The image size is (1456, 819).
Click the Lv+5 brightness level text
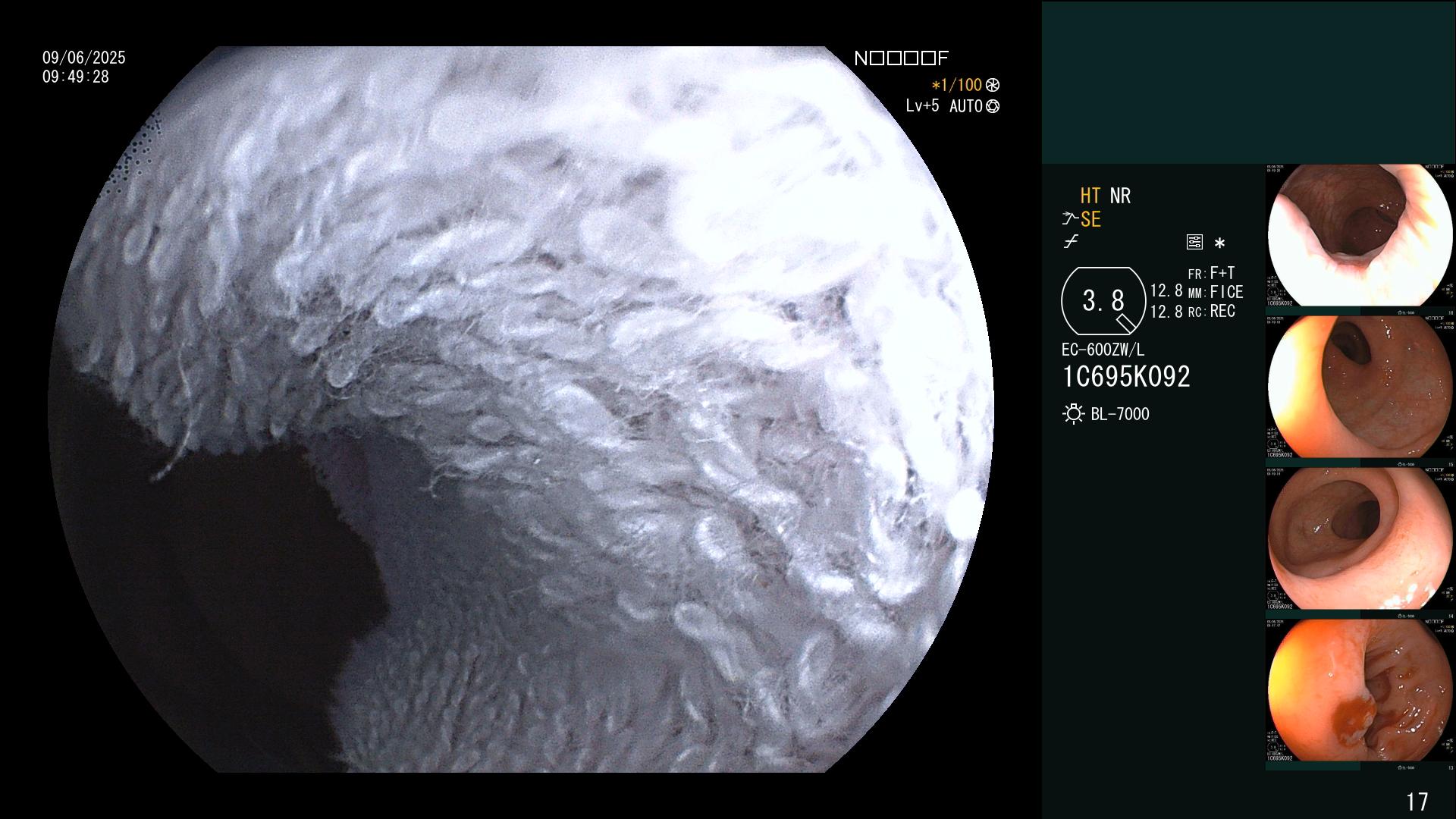coord(922,106)
